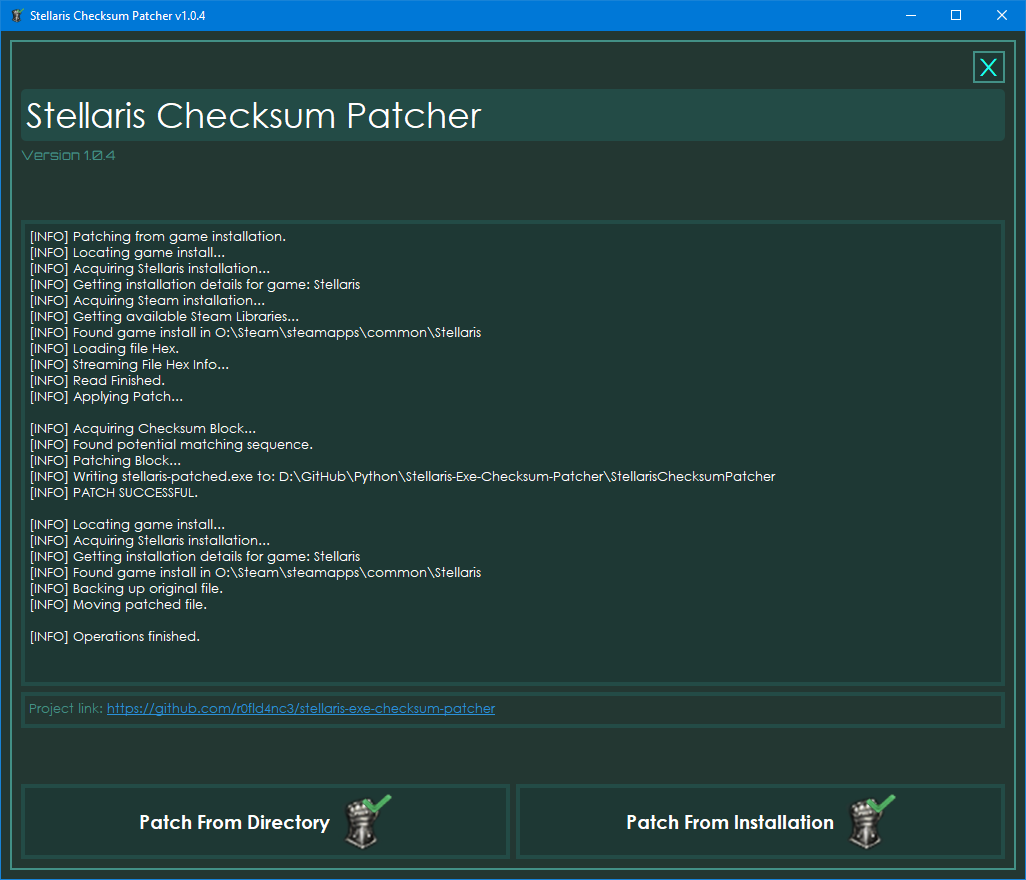Click the log line 'Acquiring Steam installation...'

(x=147, y=301)
